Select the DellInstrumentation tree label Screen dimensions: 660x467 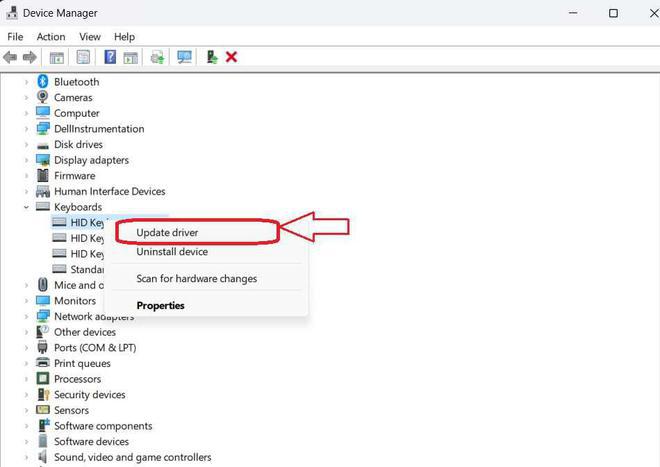[99, 129]
